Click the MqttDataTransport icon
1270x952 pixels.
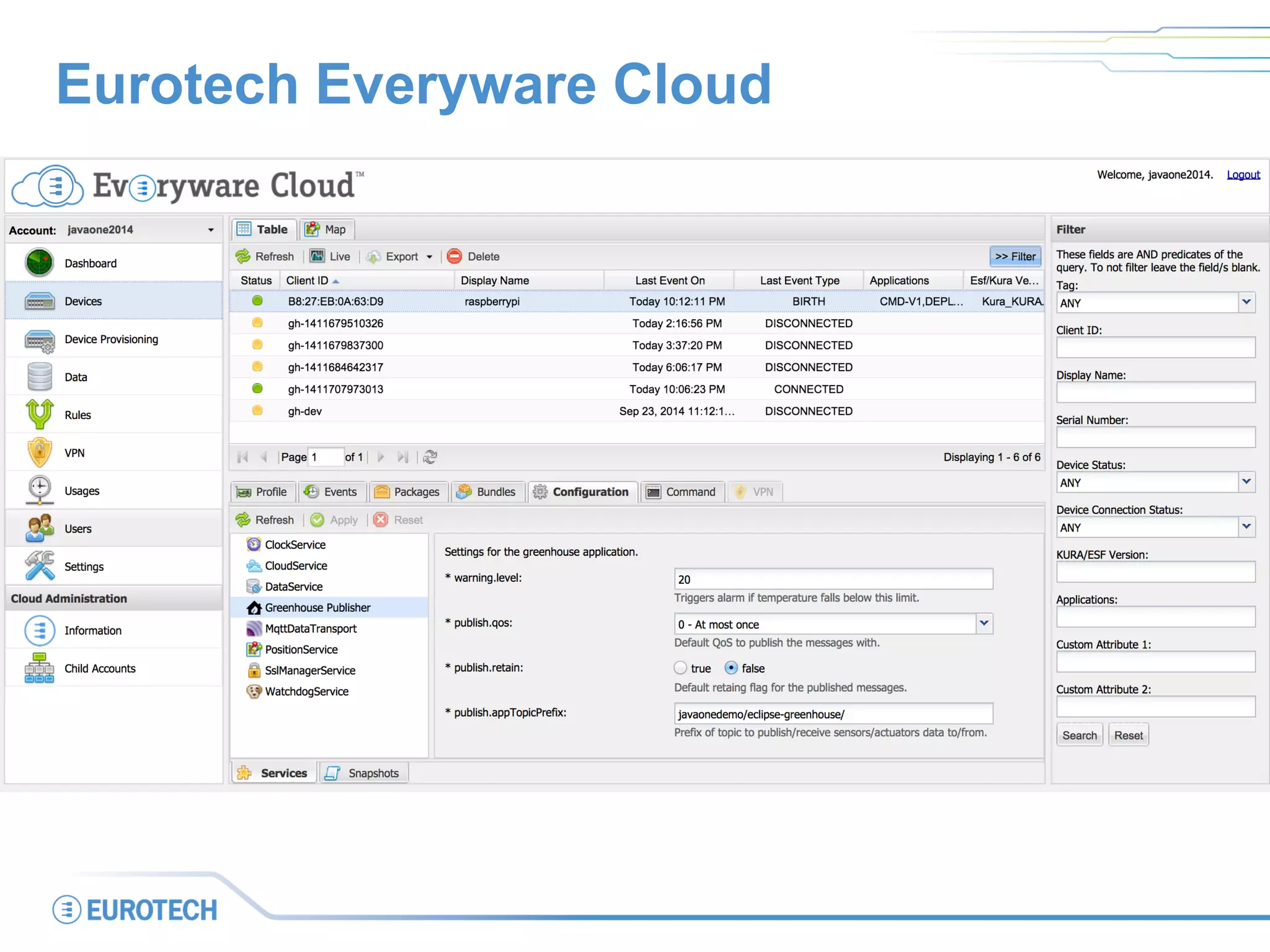click(x=254, y=628)
